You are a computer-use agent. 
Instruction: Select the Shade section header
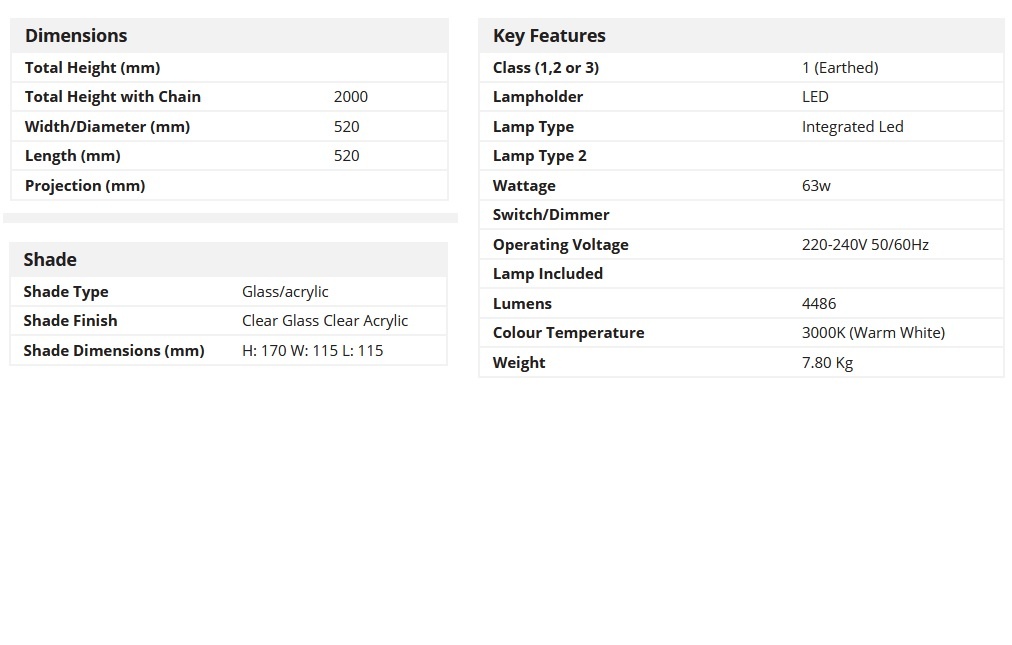click(x=50, y=260)
